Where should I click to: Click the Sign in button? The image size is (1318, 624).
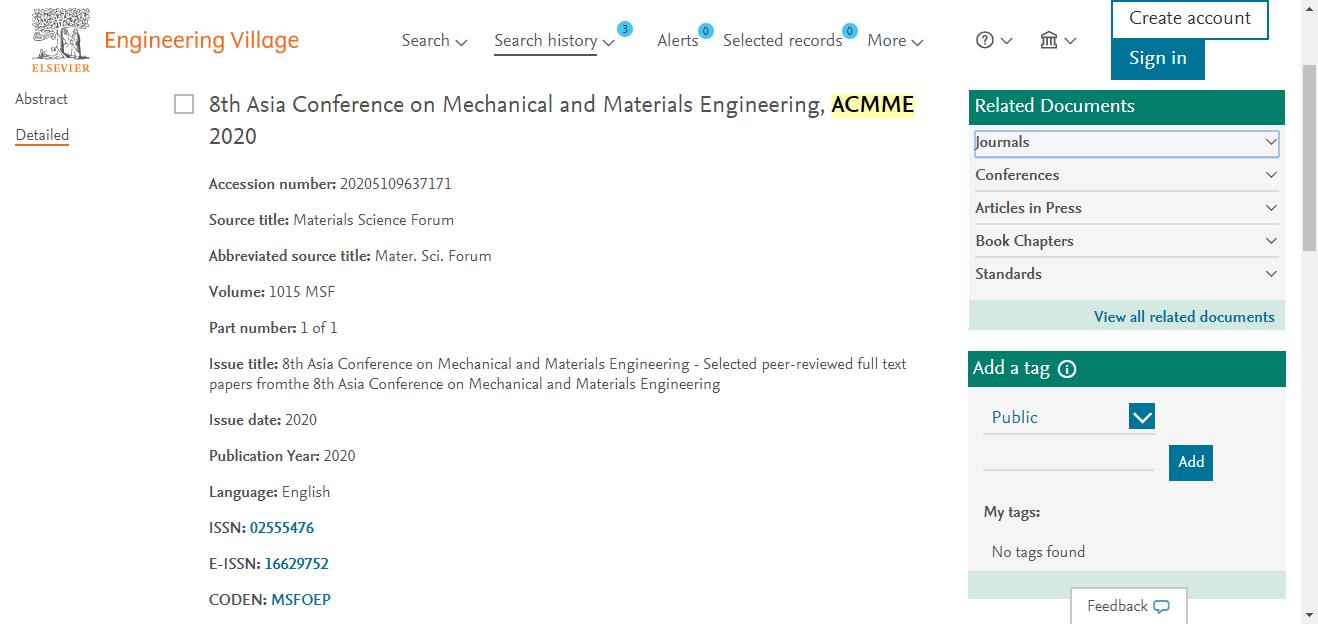coord(1158,59)
